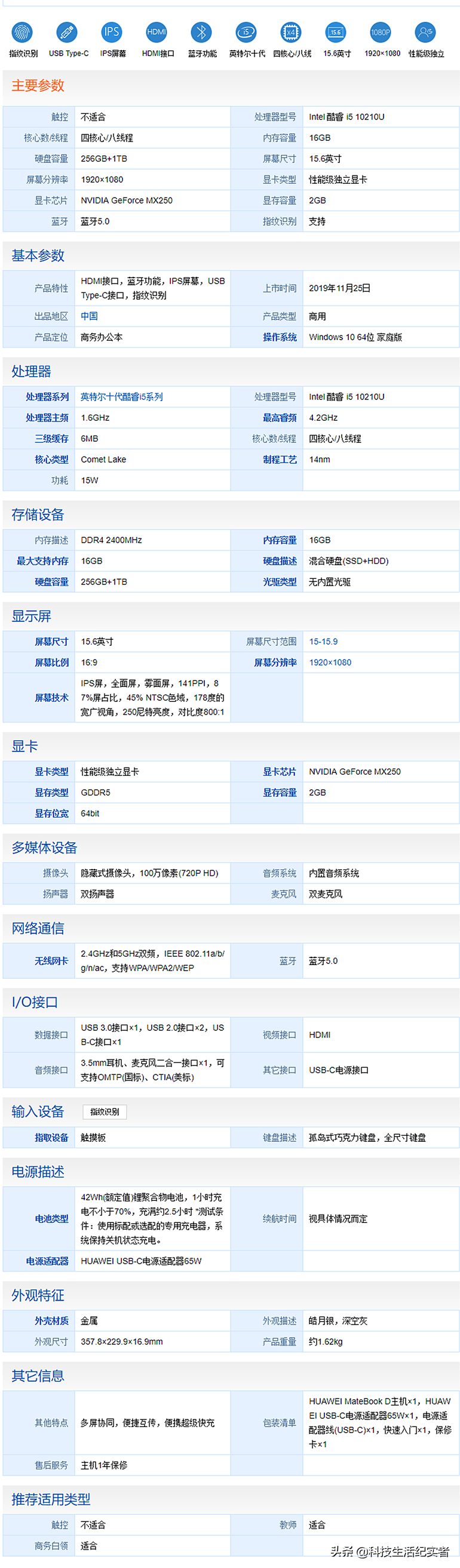Click the 基本参数 section heading
Image resolution: width=460 pixels, height=1568 pixels.
38,255
